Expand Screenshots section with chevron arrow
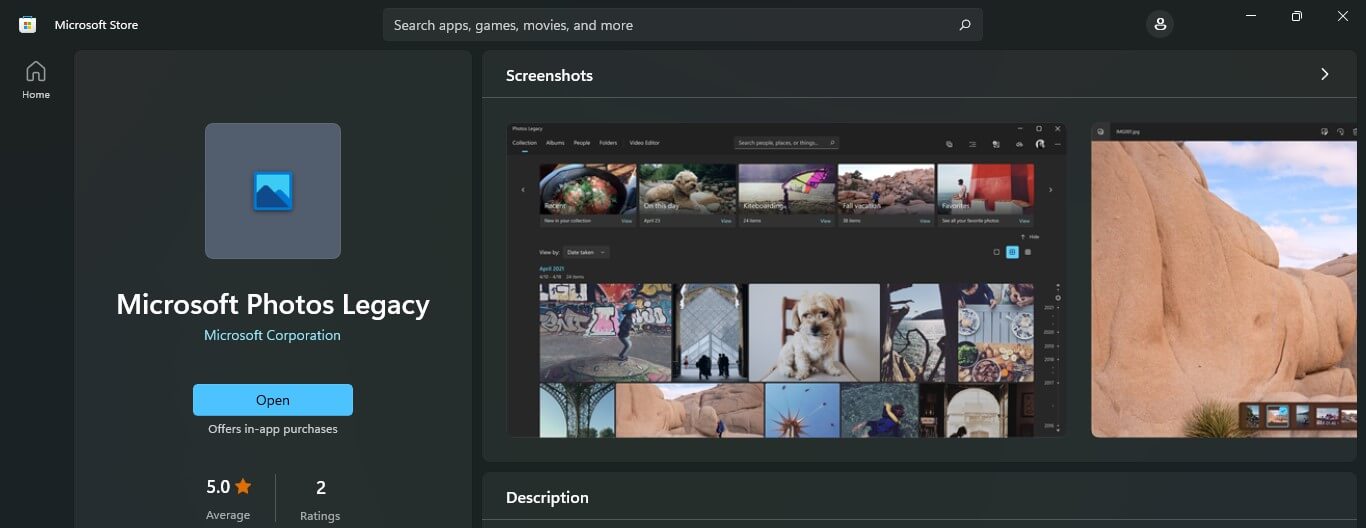Screen dimensions: 1366x528 [x=1325, y=74]
